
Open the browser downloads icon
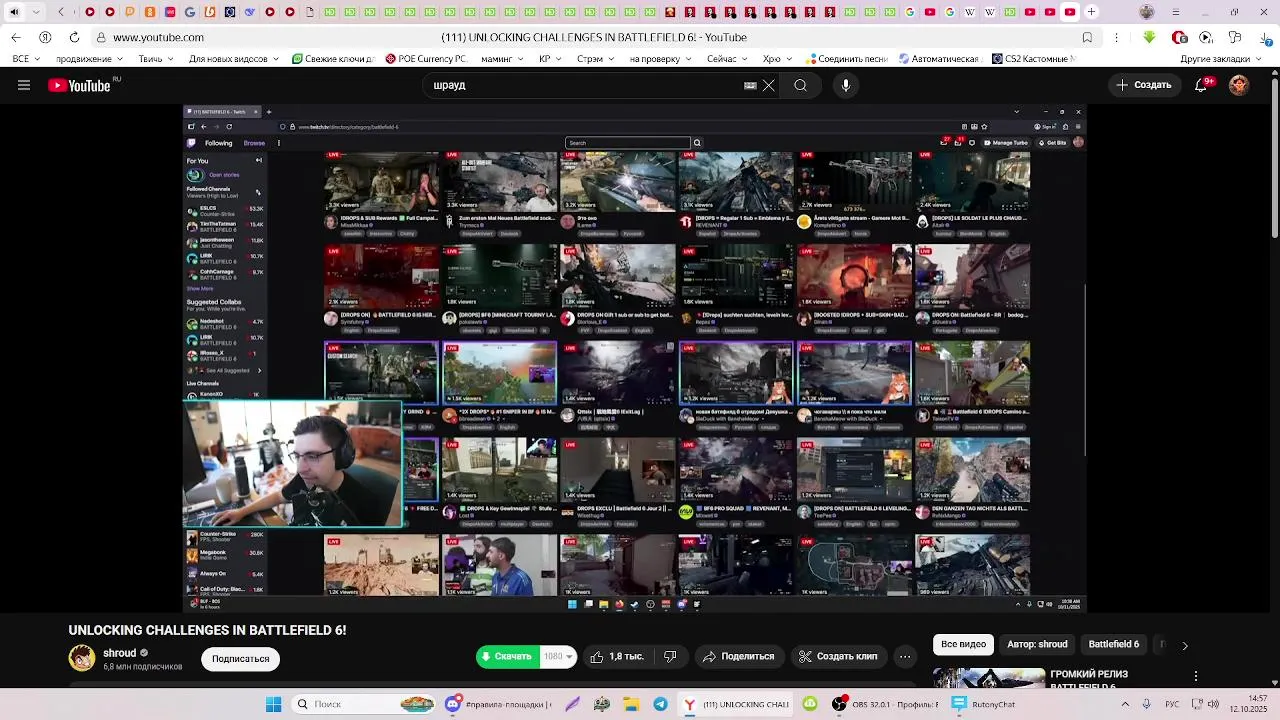[x=1264, y=37]
